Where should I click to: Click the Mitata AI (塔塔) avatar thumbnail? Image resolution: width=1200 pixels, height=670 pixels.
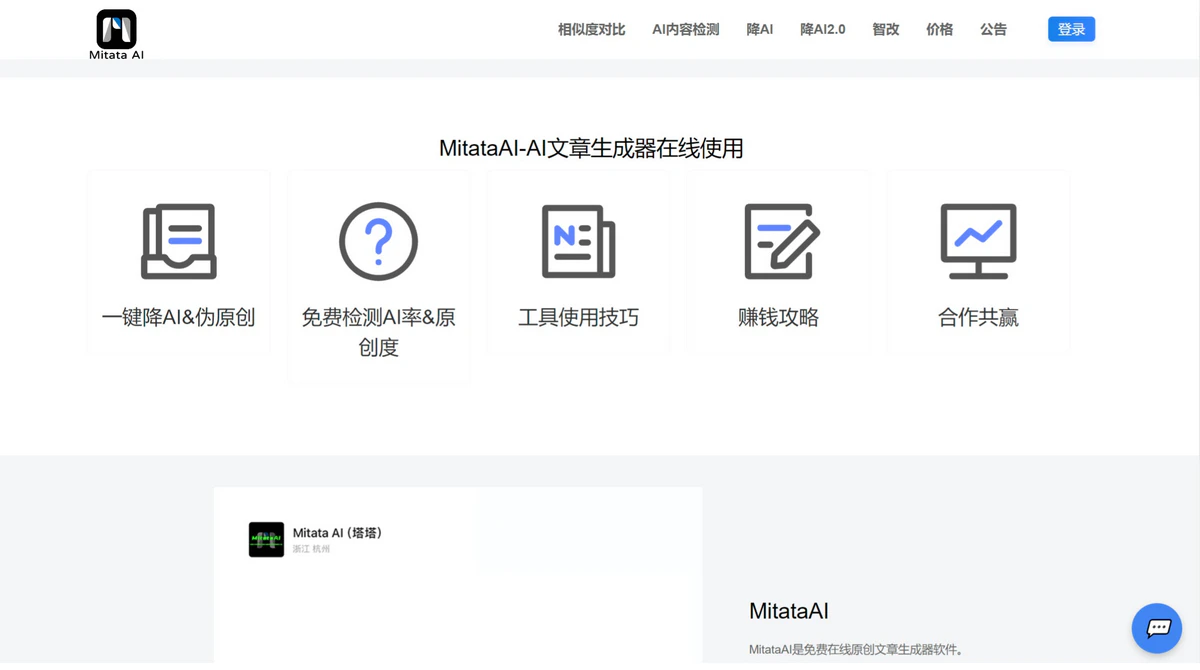pyautogui.click(x=266, y=539)
